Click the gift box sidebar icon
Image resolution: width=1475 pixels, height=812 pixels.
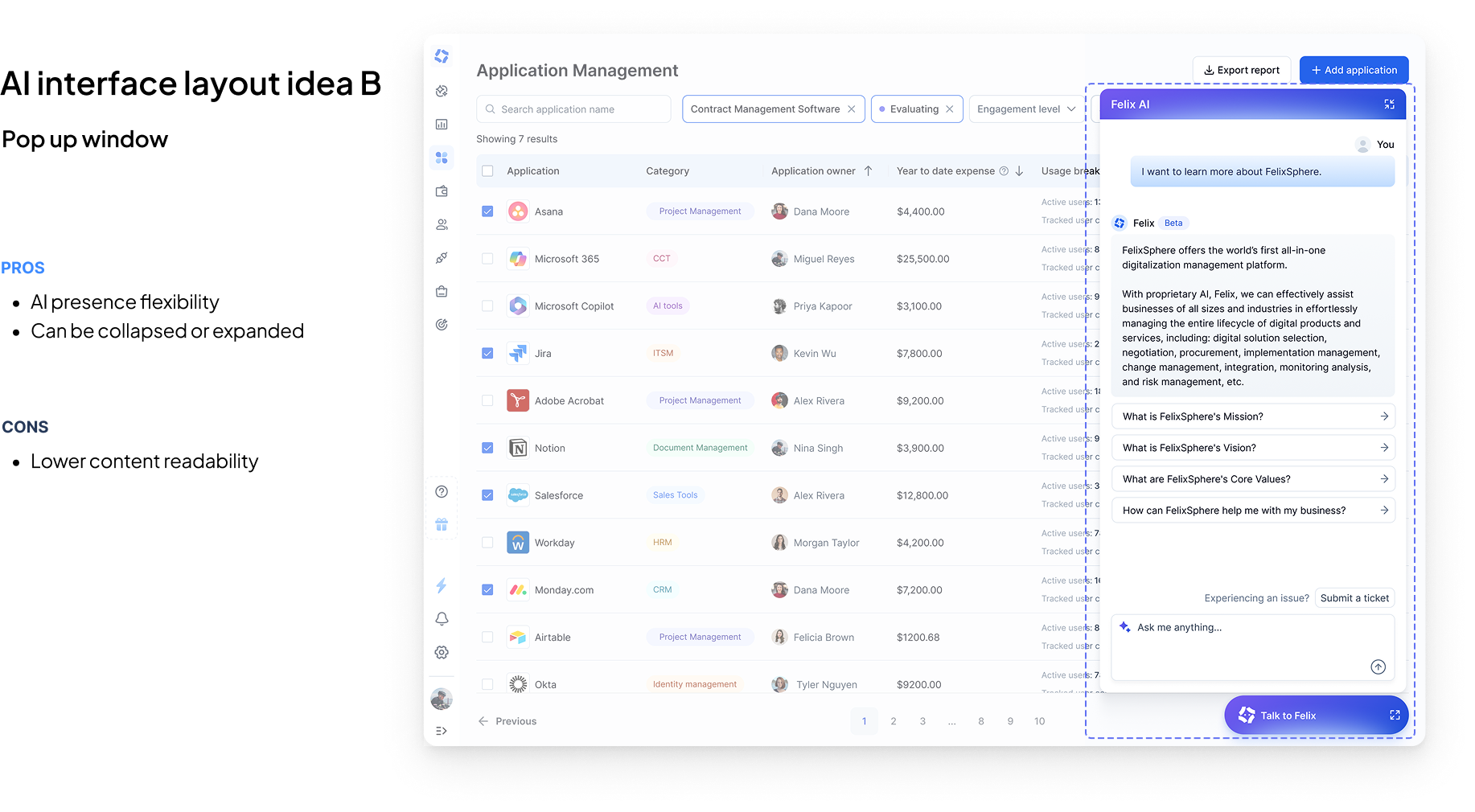(x=442, y=524)
